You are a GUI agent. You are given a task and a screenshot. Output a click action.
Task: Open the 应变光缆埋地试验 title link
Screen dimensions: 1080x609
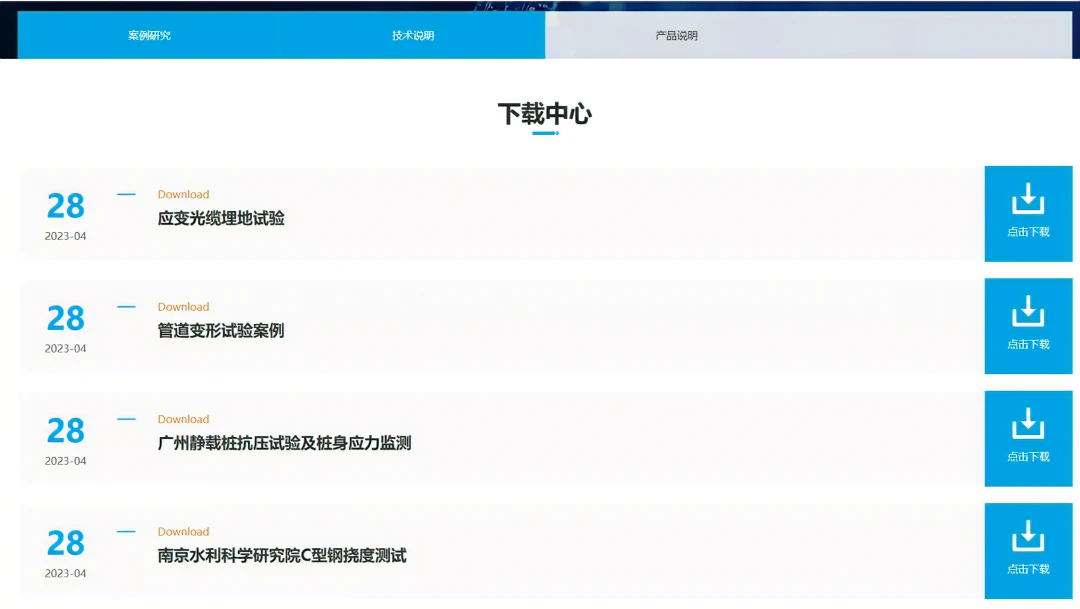[x=221, y=218]
